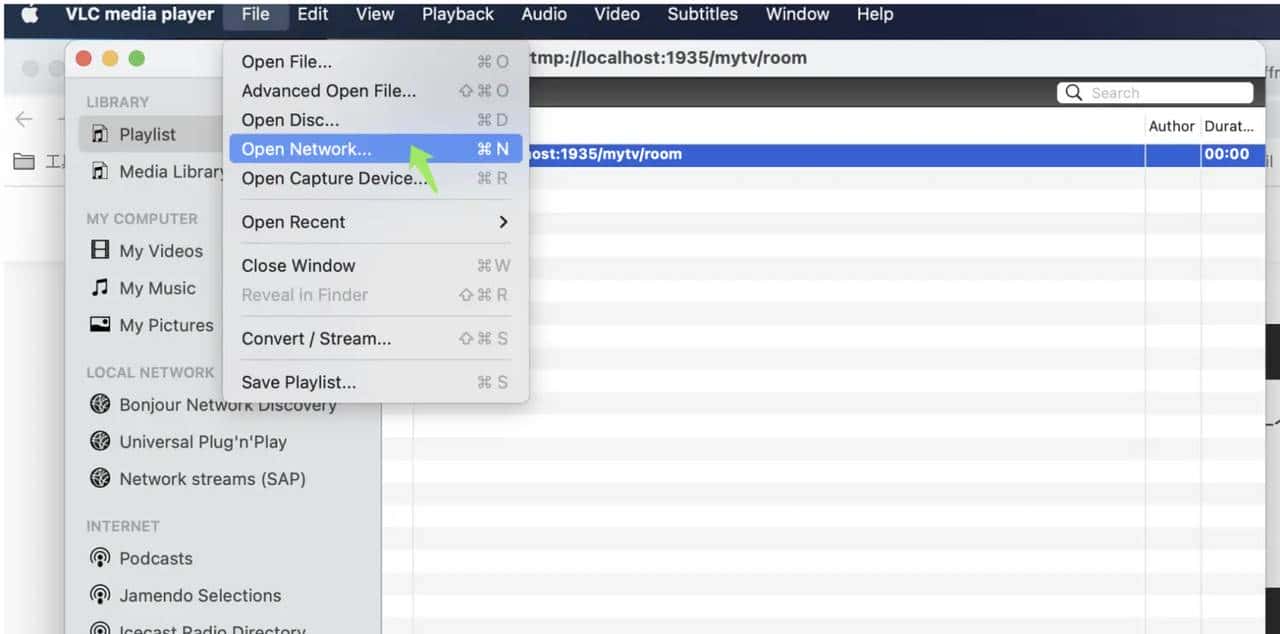The height and width of the screenshot is (634, 1280).
Task: Open the View menu
Action: 375,14
